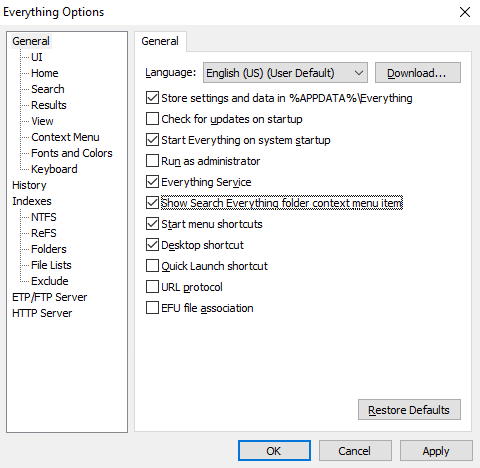
Task: Select UI in the options tree
Action: tap(37, 57)
